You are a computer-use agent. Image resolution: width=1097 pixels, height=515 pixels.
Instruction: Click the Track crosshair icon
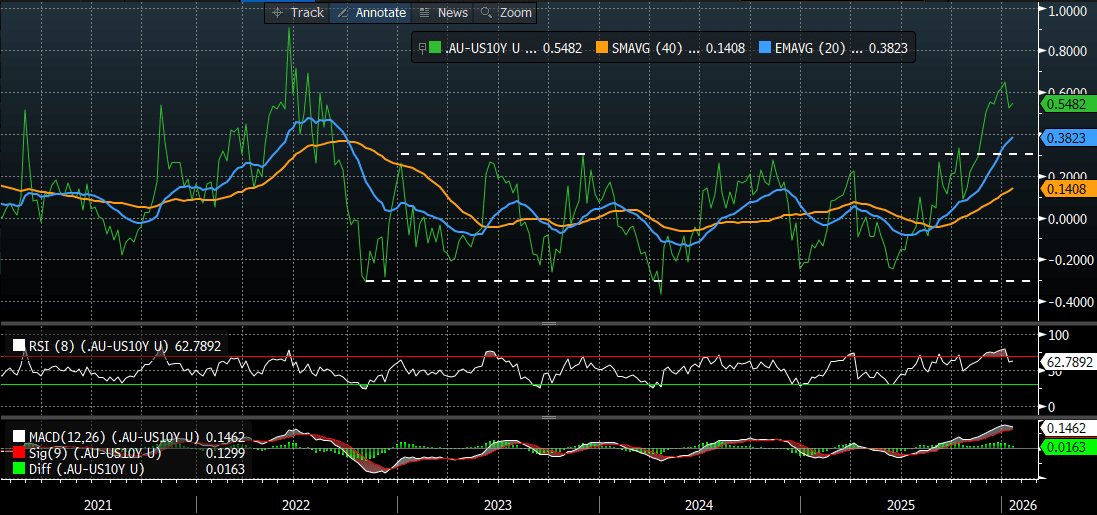277,13
